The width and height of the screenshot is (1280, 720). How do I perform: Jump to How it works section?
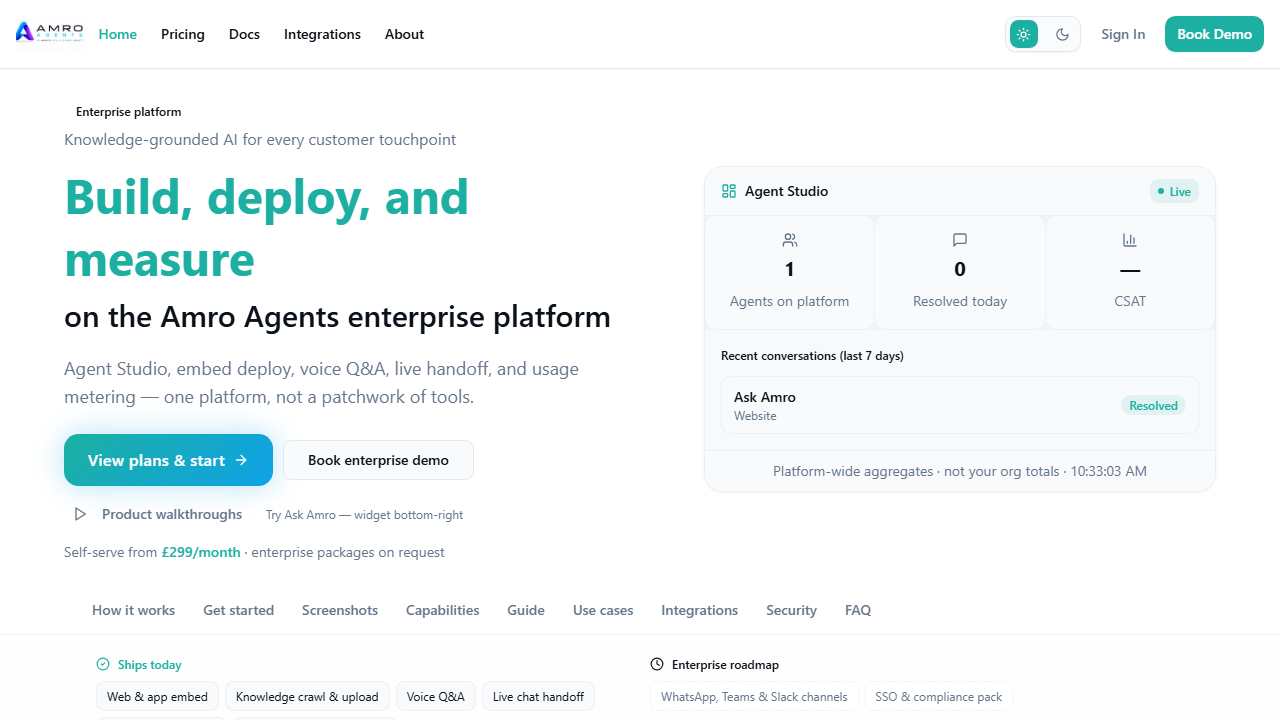coord(133,610)
